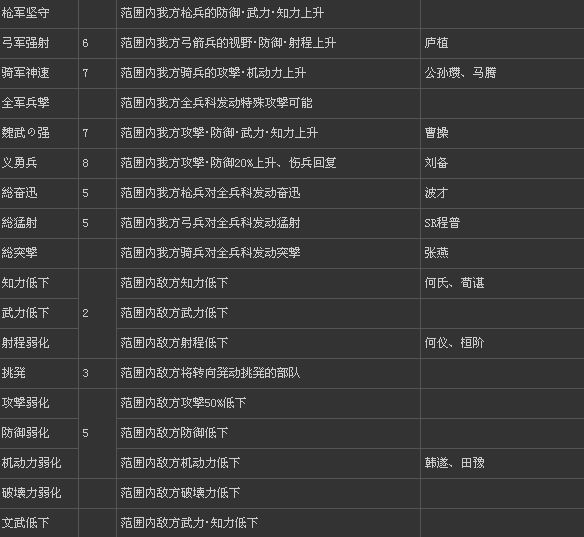Image resolution: width=584 pixels, height=537 pixels.
Task: Select the 义勇兵 skill name
Action: tap(19, 163)
